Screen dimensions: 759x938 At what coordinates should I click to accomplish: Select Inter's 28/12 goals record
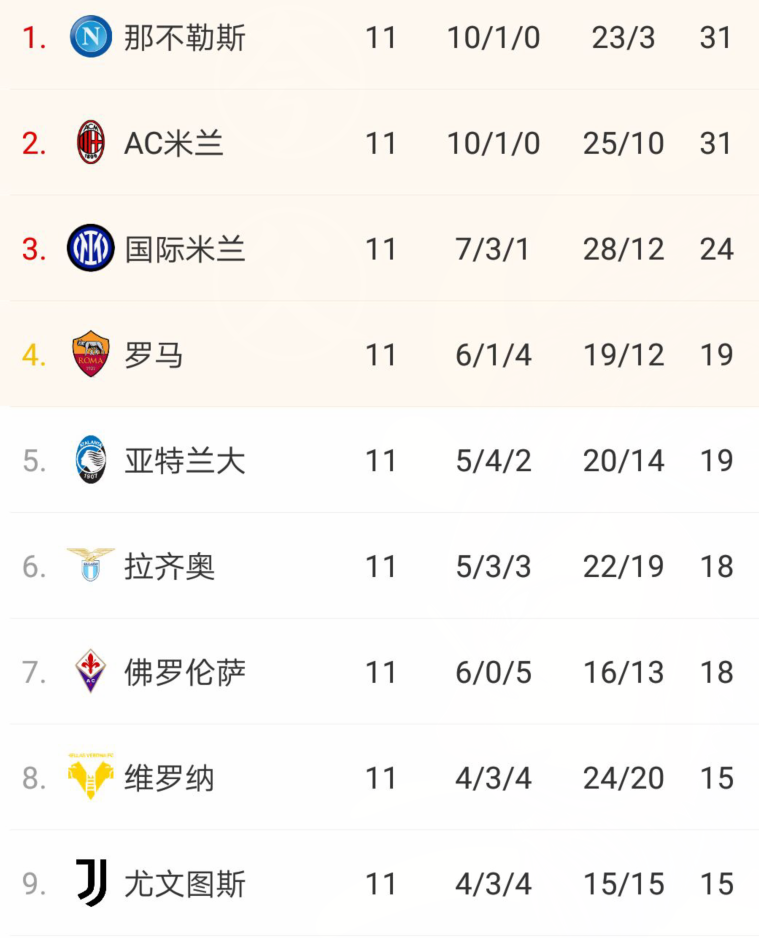pyautogui.click(x=624, y=249)
